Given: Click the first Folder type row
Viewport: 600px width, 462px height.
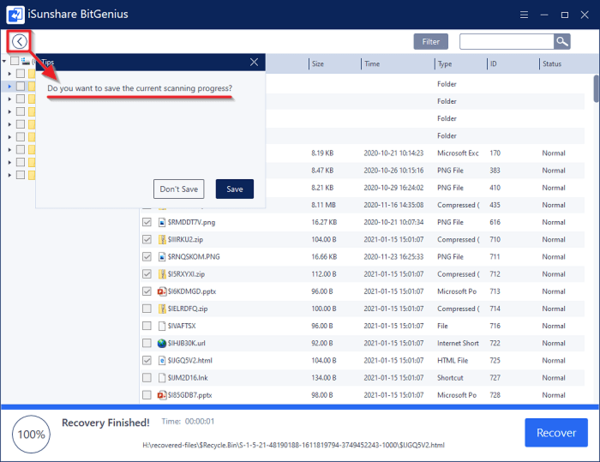Looking at the screenshot, I should [447, 84].
